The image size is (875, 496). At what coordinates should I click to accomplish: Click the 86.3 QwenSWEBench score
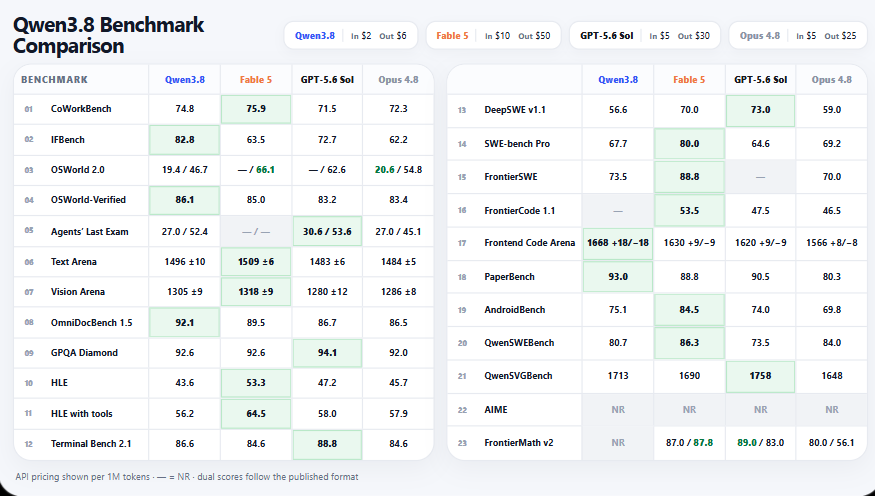pyautogui.click(x=689, y=343)
